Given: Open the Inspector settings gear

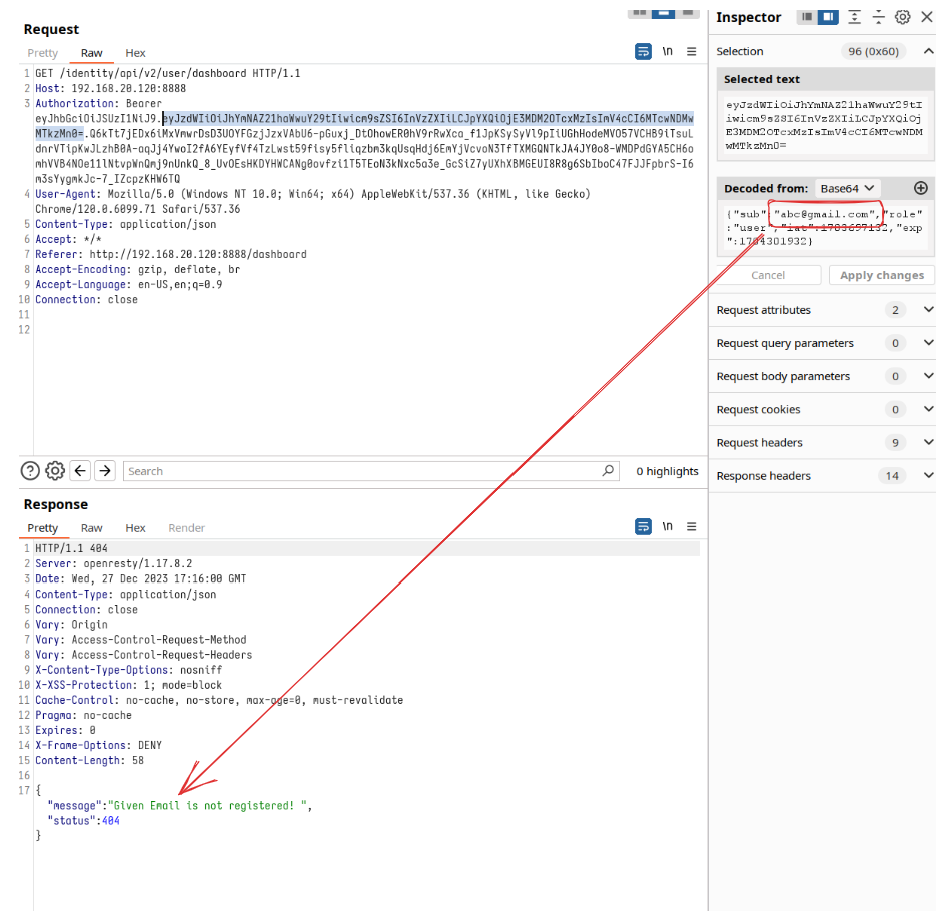Looking at the screenshot, I should click(902, 17).
